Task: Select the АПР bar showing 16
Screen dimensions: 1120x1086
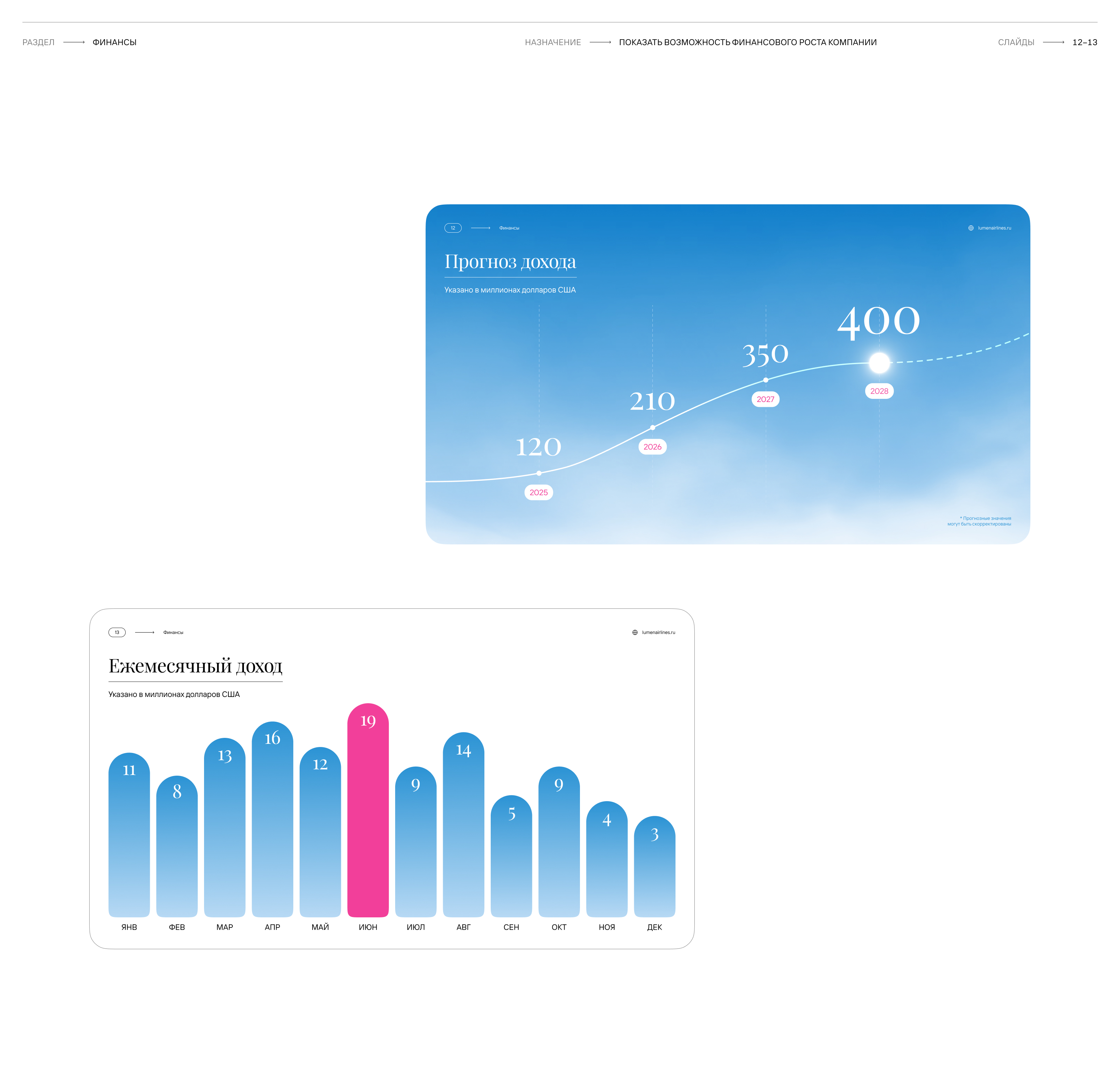Action: [272, 820]
